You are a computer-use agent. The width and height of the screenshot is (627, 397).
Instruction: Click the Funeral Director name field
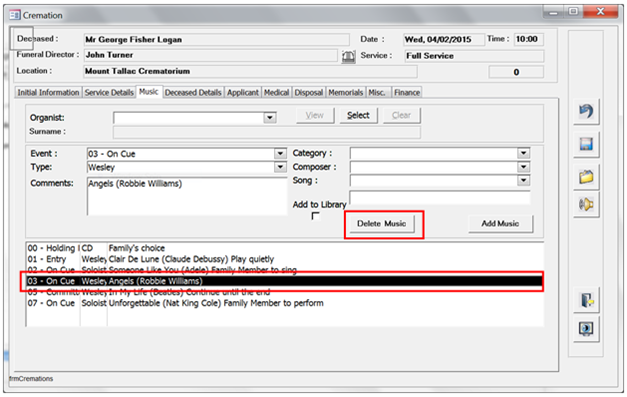[x=210, y=55]
